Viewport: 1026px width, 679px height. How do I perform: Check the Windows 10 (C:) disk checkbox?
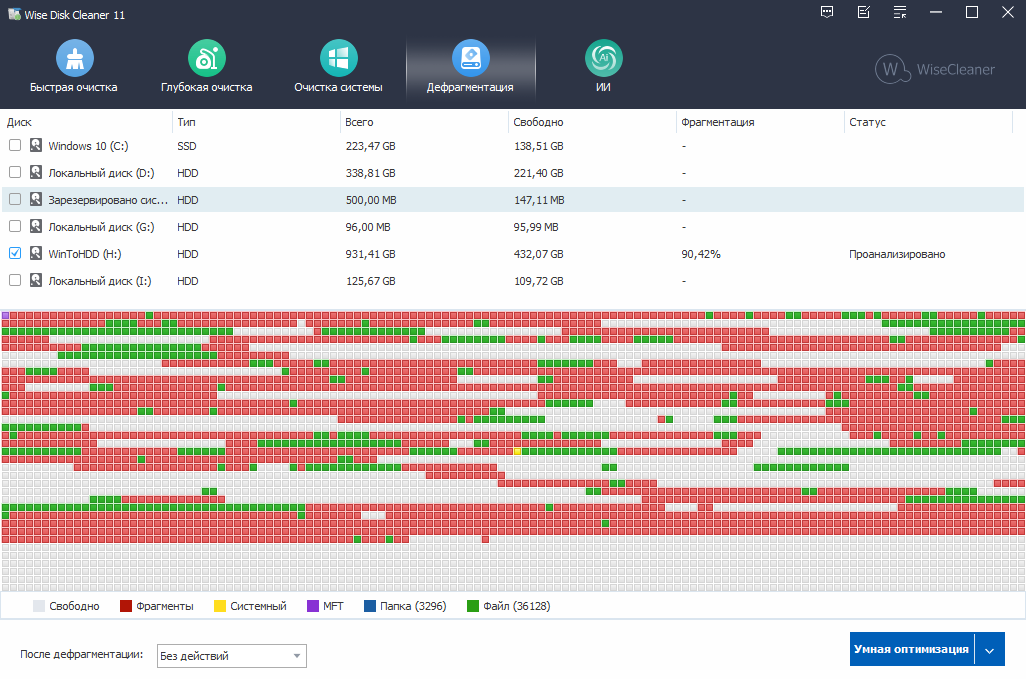click(15, 145)
